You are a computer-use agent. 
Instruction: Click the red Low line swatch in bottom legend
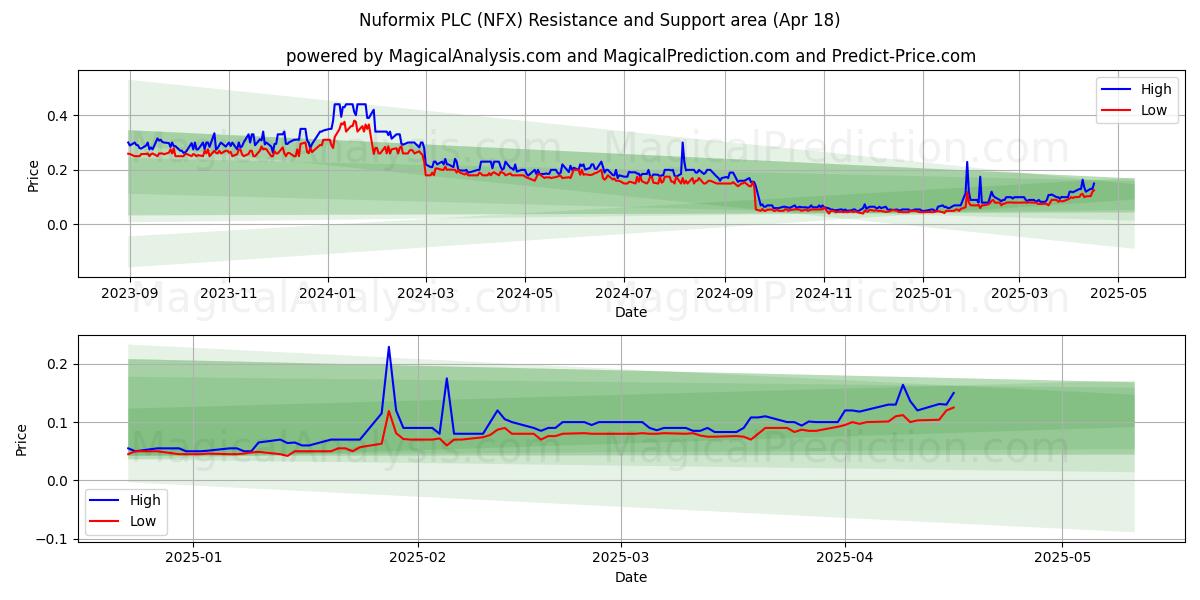pos(106,521)
